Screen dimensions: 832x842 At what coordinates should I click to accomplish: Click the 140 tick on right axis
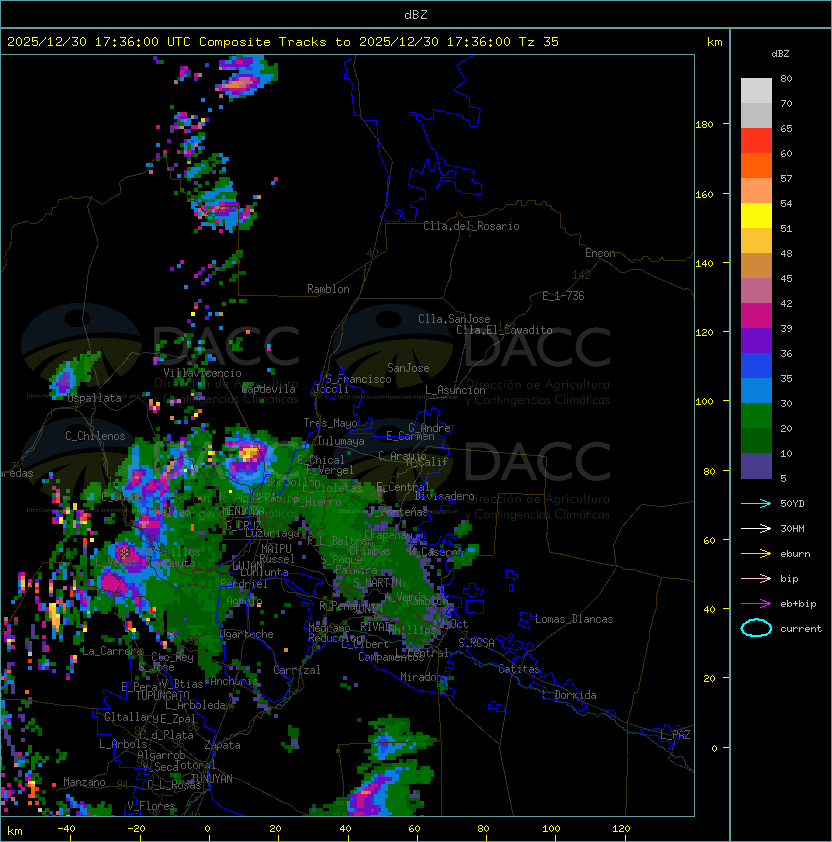click(704, 263)
